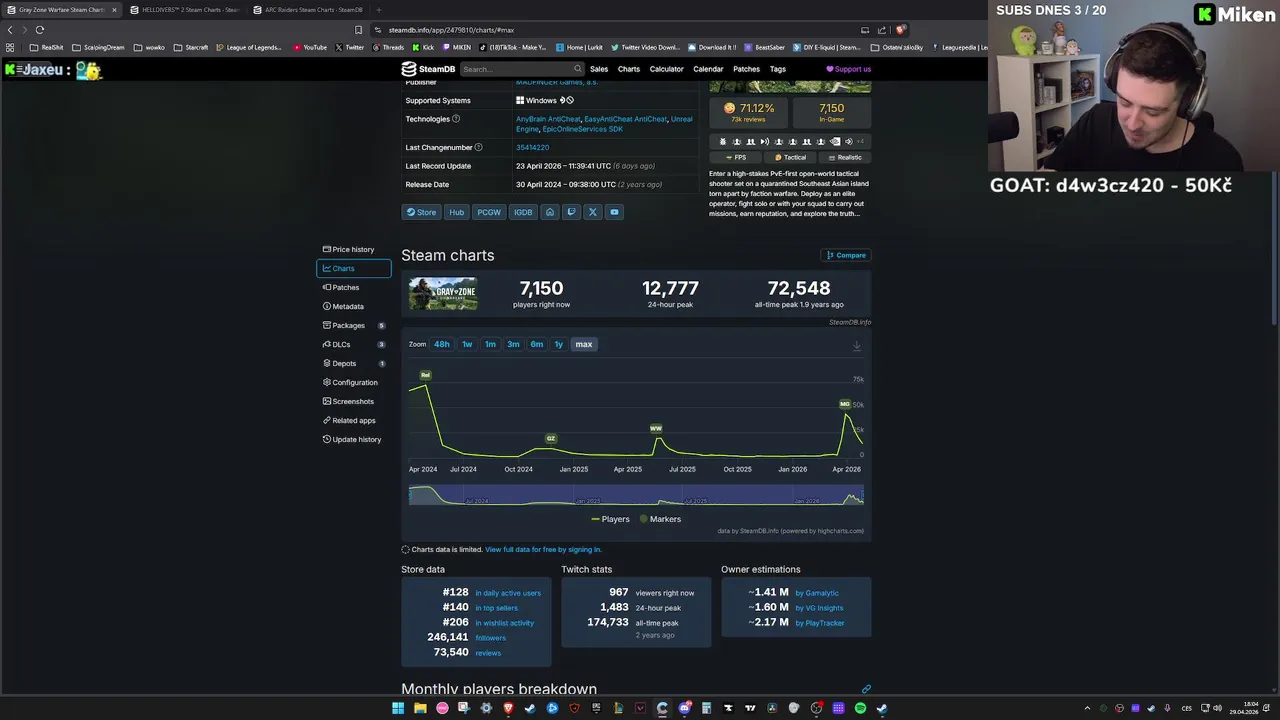Open Packages in the sidebar
The height and width of the screenshot is (720, 1280).
(x=353, y=325)
